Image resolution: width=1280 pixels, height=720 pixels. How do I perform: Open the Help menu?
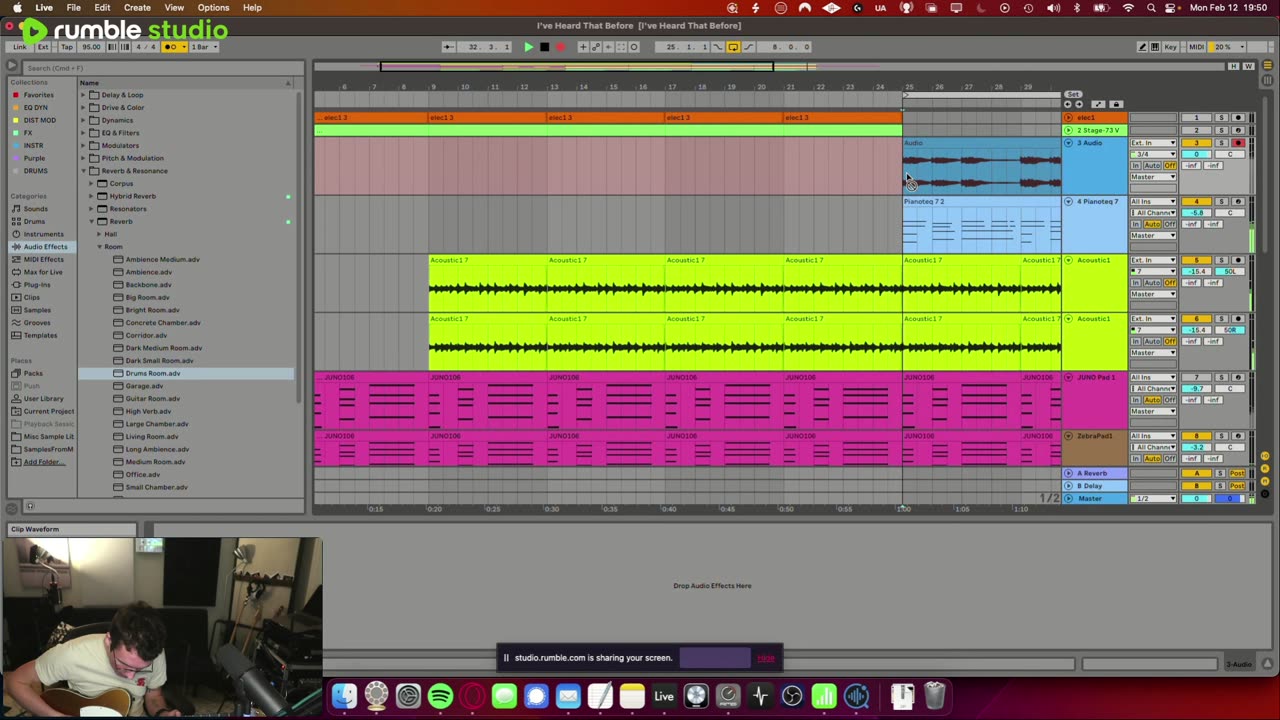pyautogui.click(x=252, y=8)
